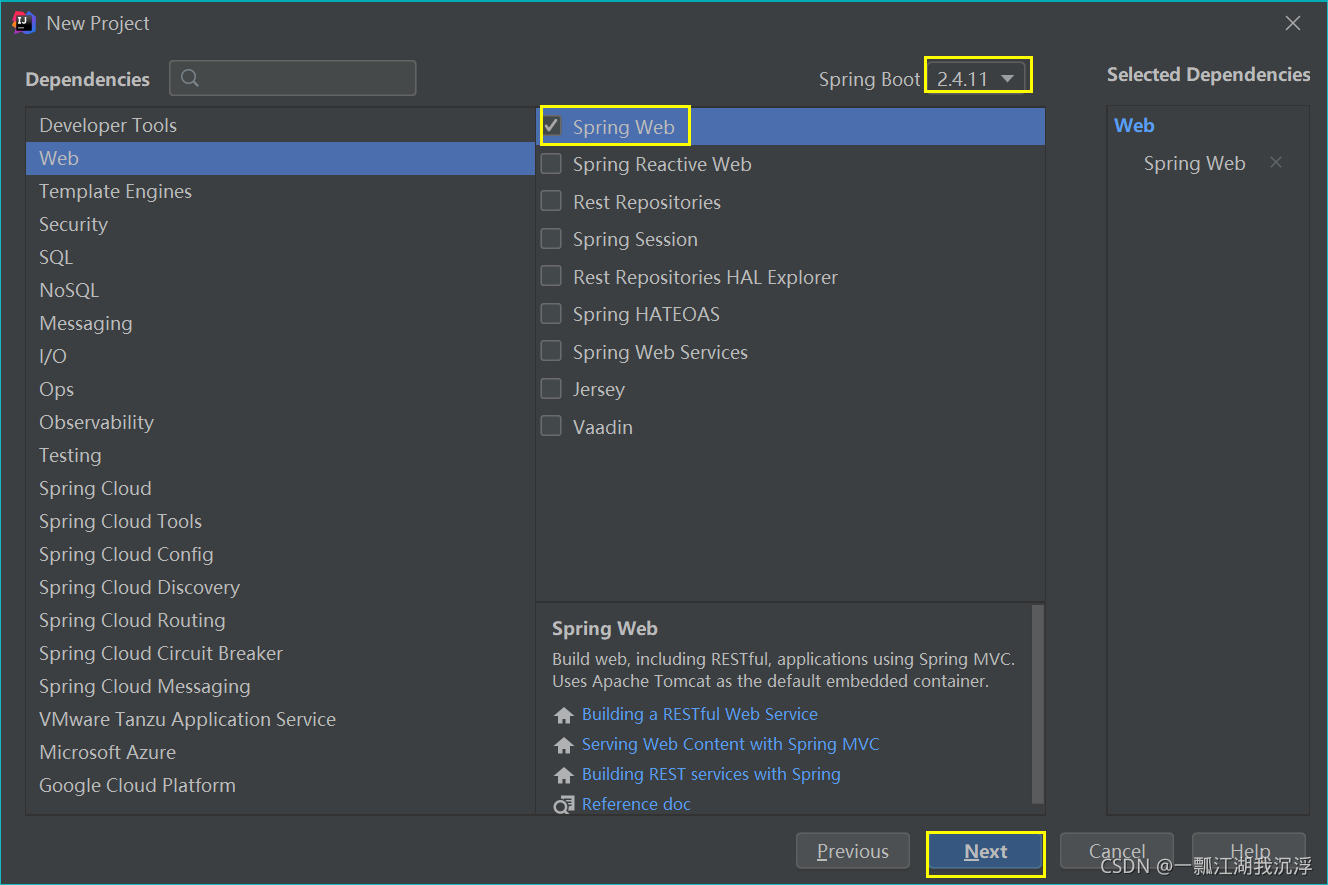This screenshot has width=1328, height=885.
Task: Select the Testing category
Action: click(280, 455)
